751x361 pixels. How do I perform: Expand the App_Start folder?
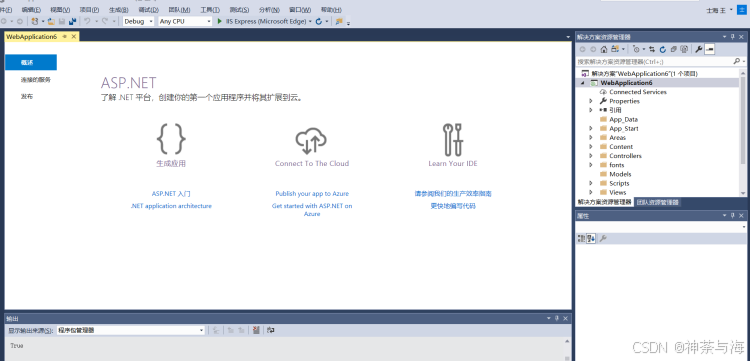click(591, 128)
